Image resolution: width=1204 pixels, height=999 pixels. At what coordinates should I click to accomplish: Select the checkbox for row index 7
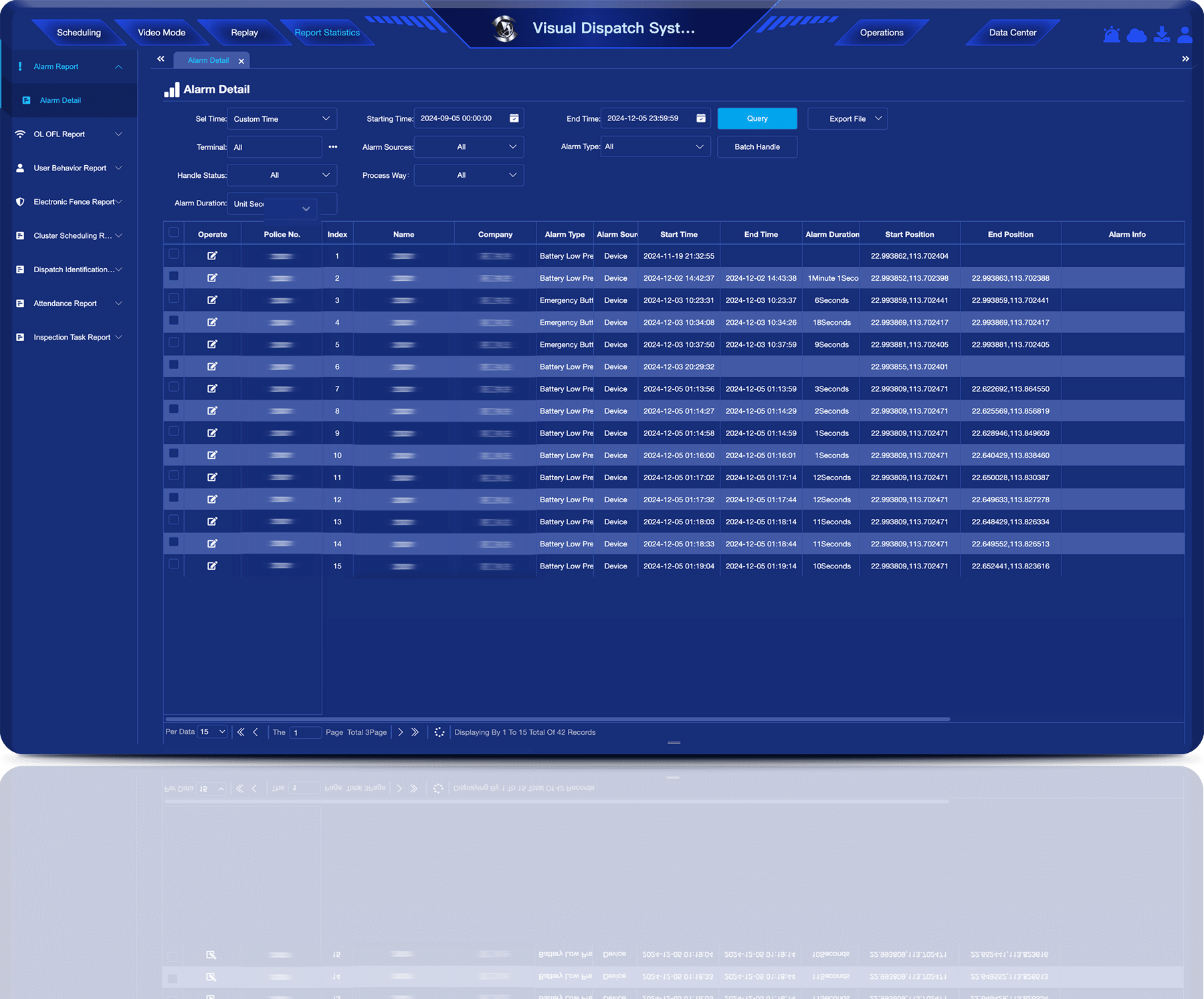(174, 387)
